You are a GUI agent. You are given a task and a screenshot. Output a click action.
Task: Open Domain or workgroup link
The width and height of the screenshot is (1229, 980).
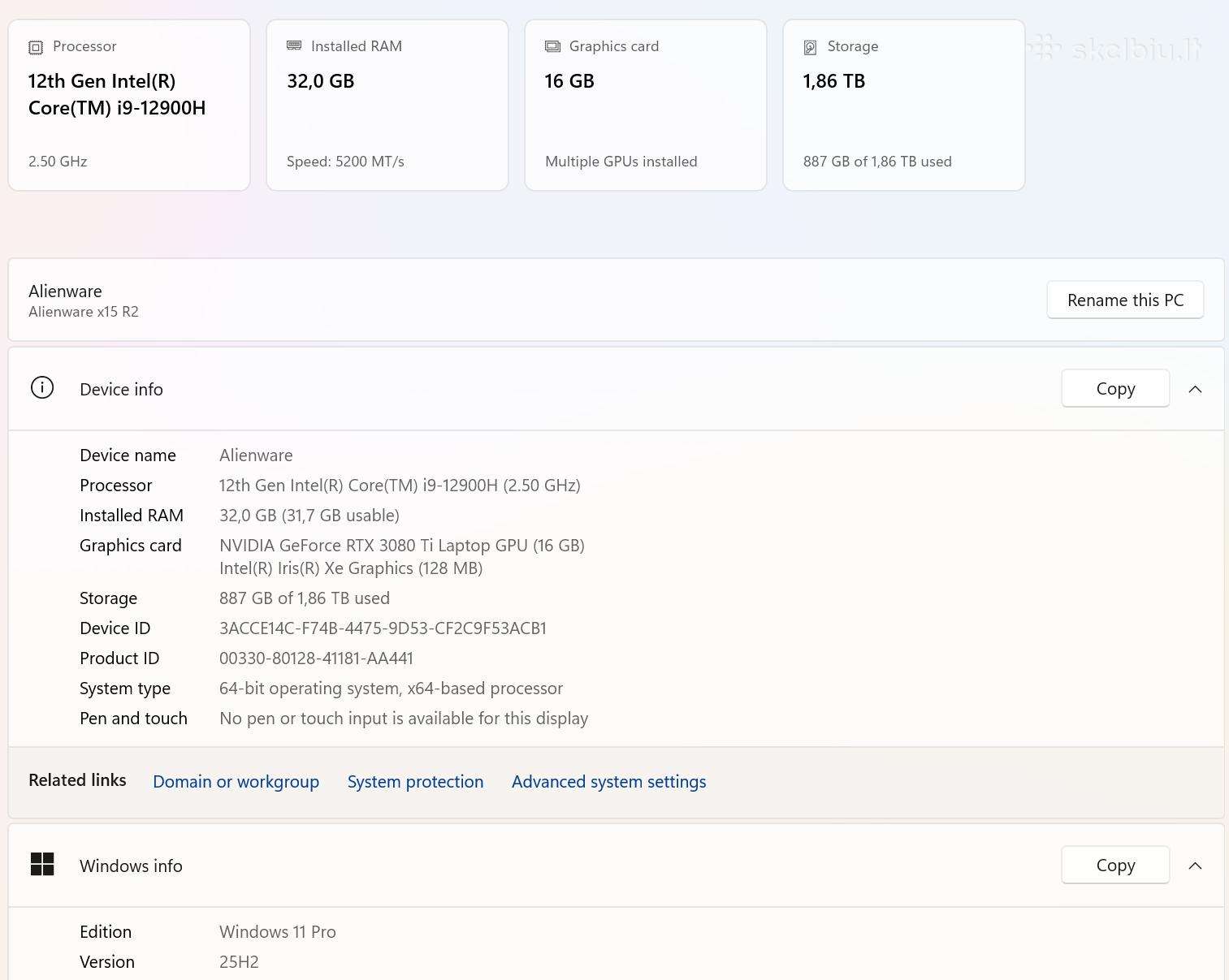pos(236,781)
